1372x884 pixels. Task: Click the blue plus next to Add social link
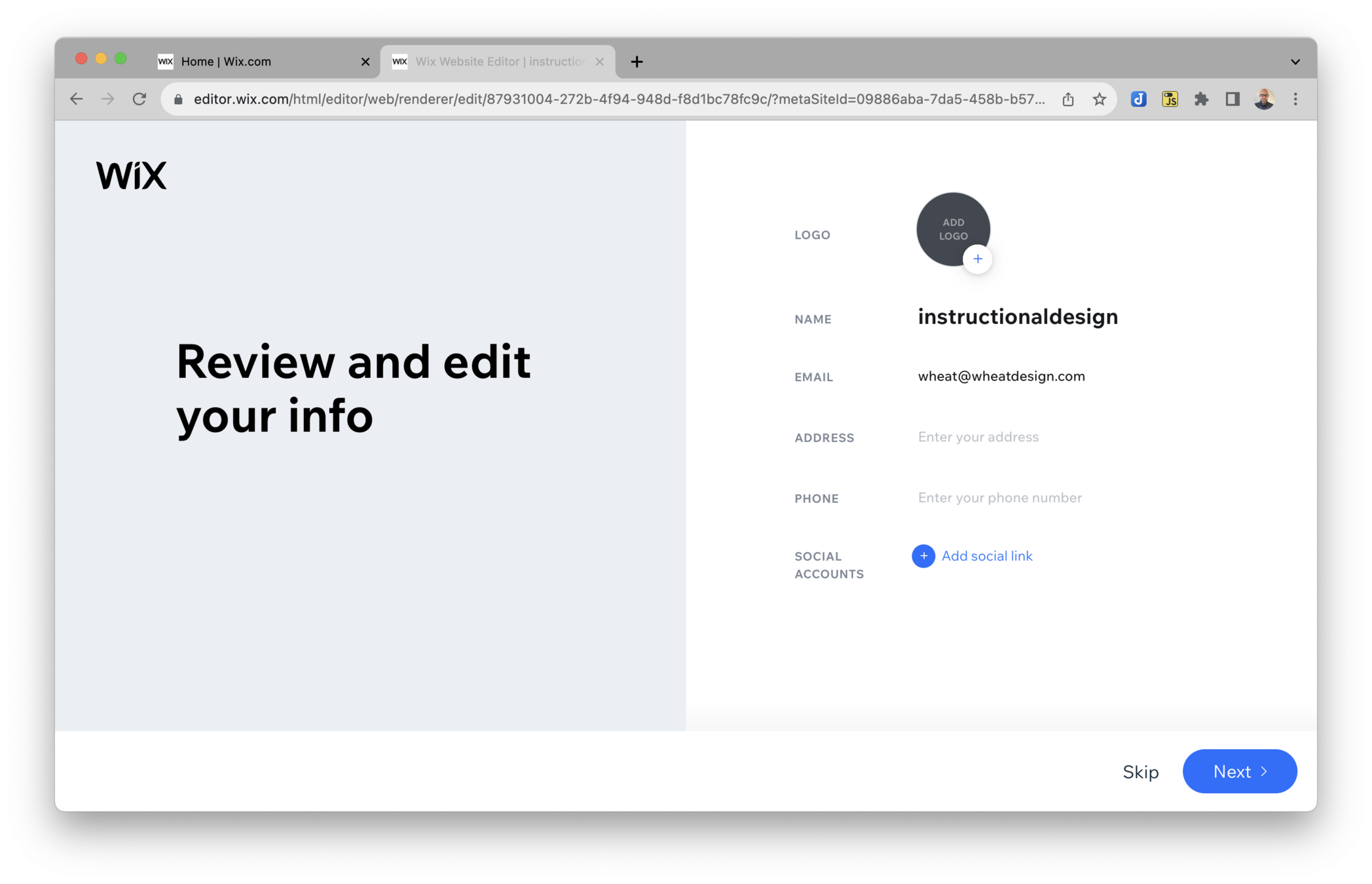pos(923,556)
